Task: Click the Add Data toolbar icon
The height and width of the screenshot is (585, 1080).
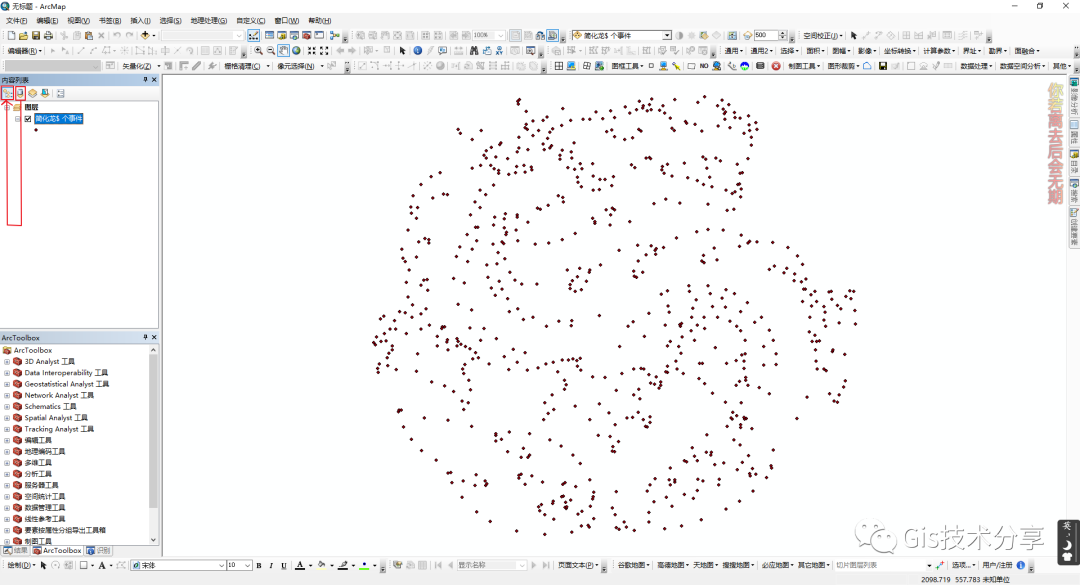Action: coord(146,35)
